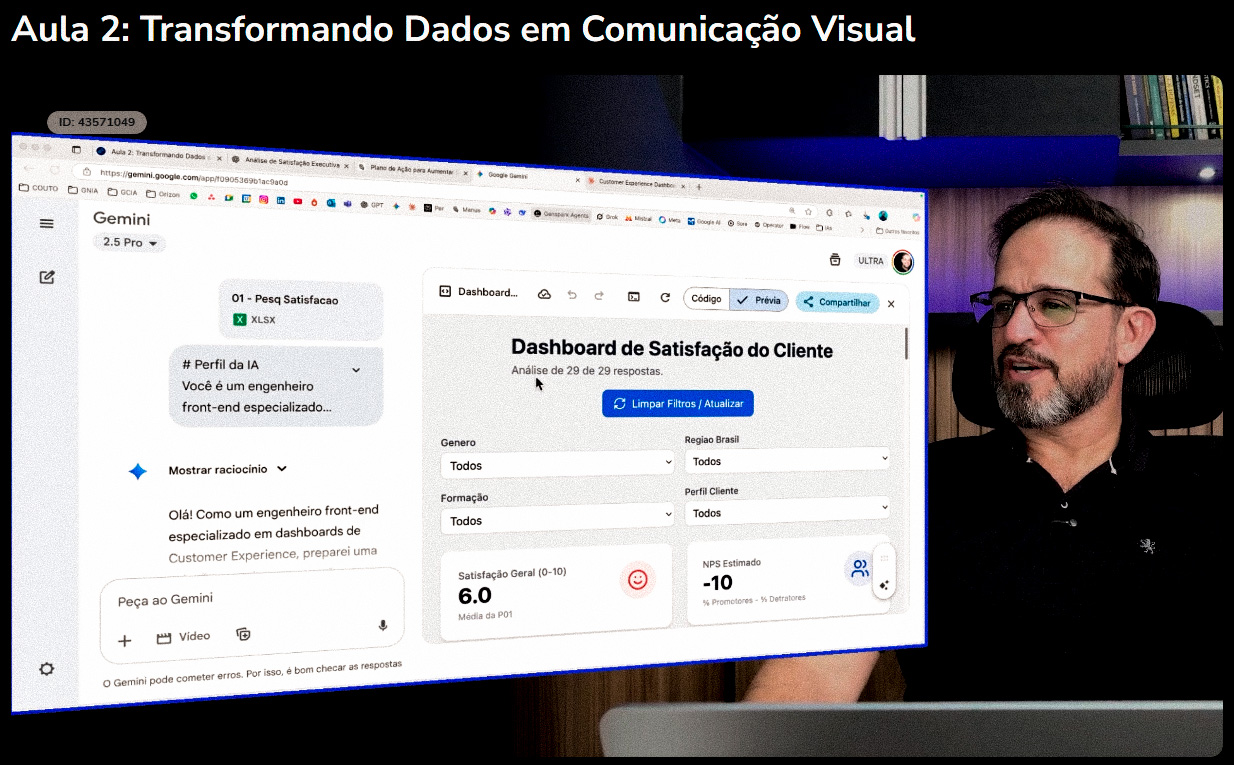The height and width of the screenshot is (765, 1234).
Task: Open the Gemini sidebar hamburger menu
Action: coord(46,223)
